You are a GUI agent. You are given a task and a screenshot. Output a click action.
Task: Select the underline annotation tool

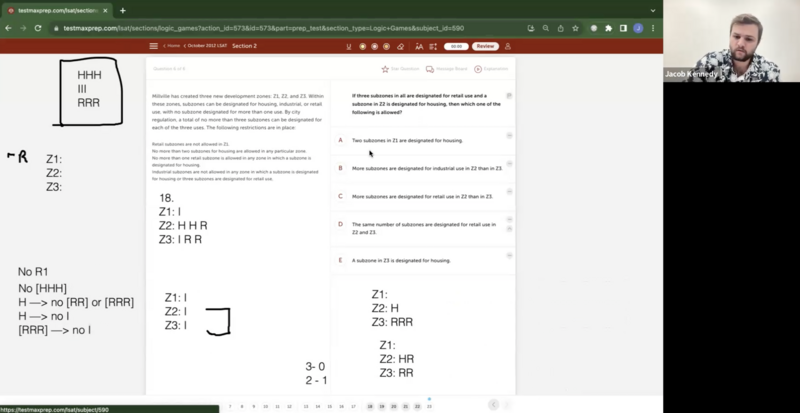pyautogui.click(x=349, y=46)
